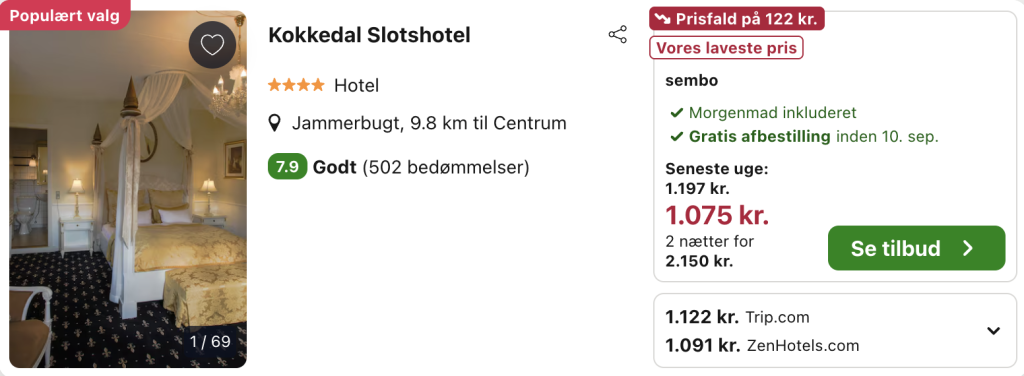Open the ZenHotels.com 1.091 kr. offer
The image size is (1024, 376).
coord(762,345)
